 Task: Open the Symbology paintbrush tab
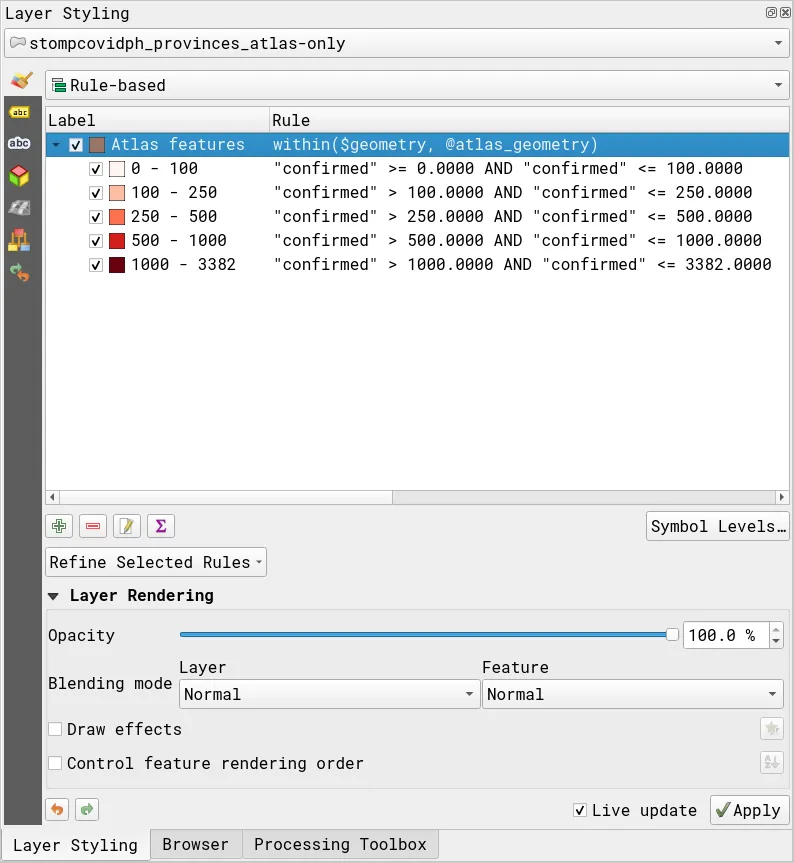[20, 81]
